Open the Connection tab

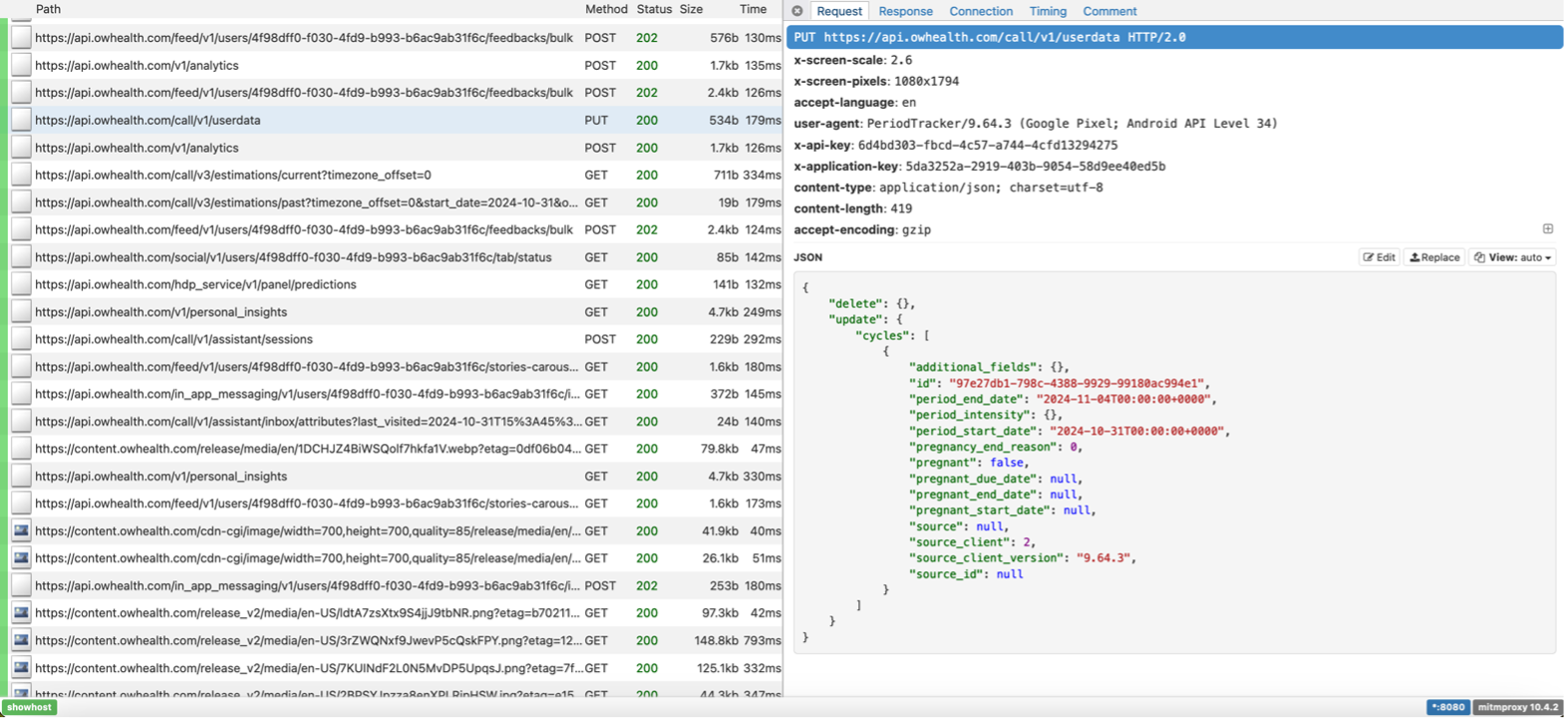980,11
